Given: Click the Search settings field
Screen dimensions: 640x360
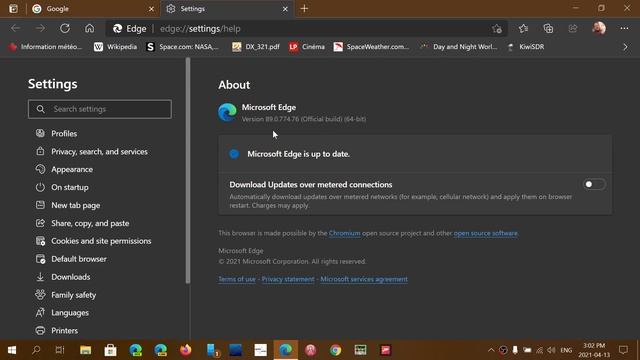Looking at the screenshot, I should [x=100, y=109].
